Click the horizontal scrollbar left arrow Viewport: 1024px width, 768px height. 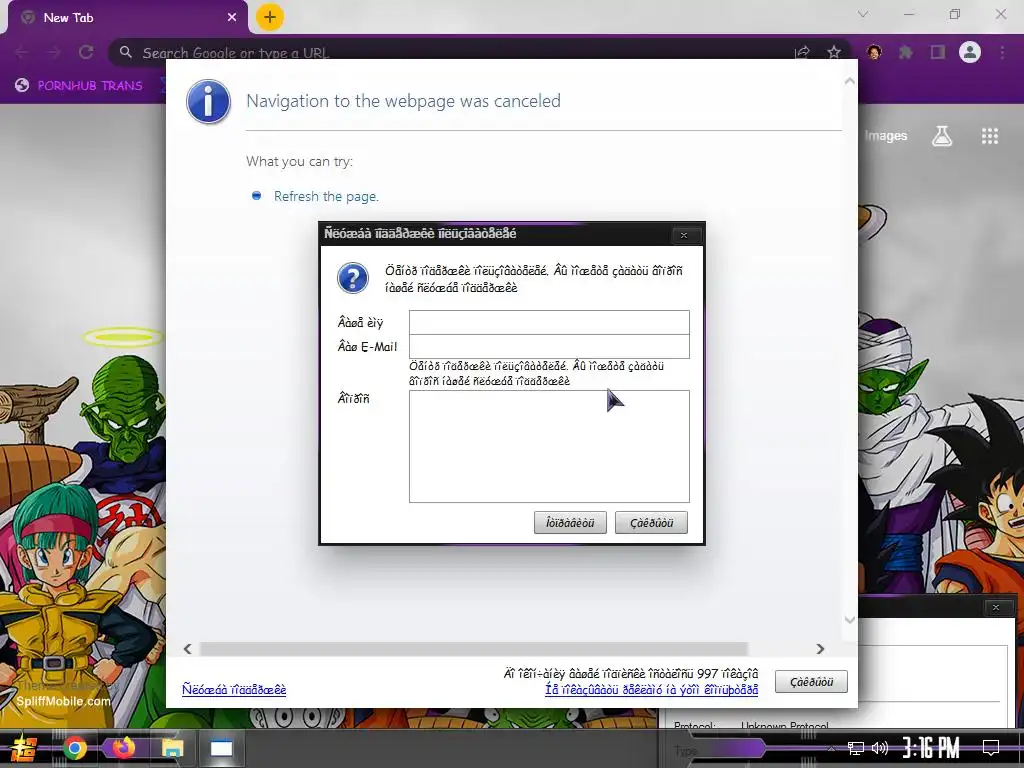pos(188,648)
